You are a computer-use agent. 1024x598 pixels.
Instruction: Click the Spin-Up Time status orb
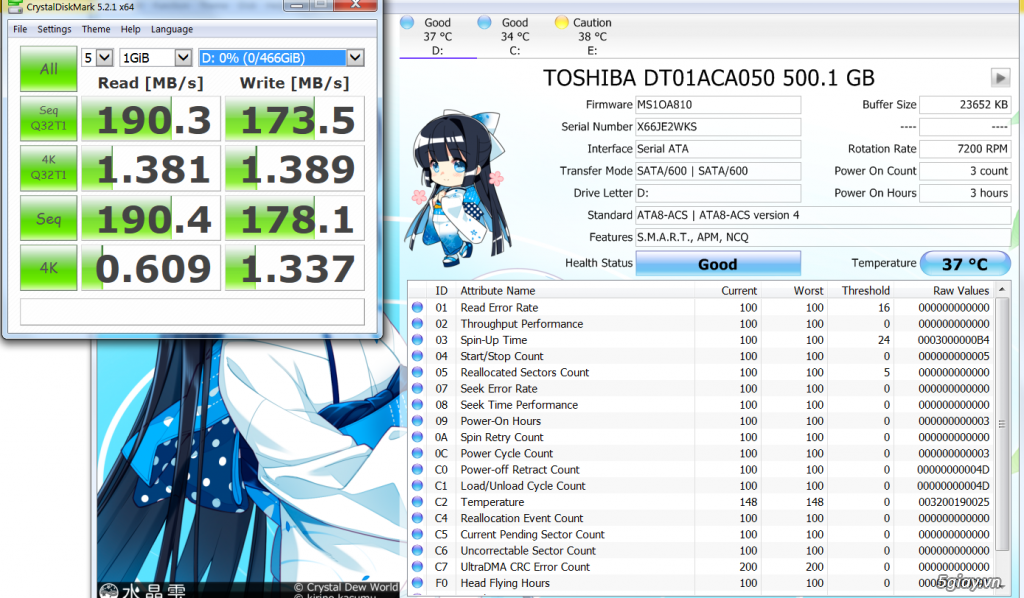417,340
